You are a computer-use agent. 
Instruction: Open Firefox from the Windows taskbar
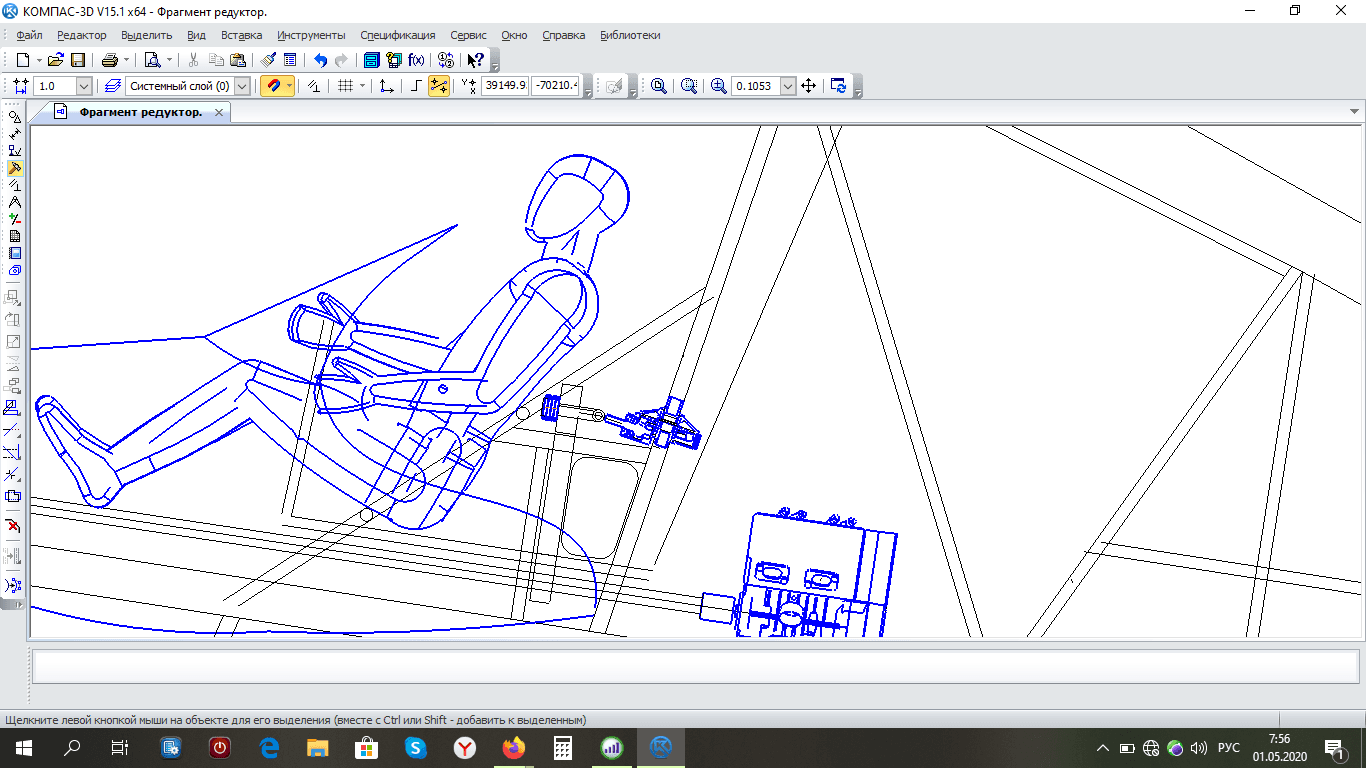click(514, 747)
